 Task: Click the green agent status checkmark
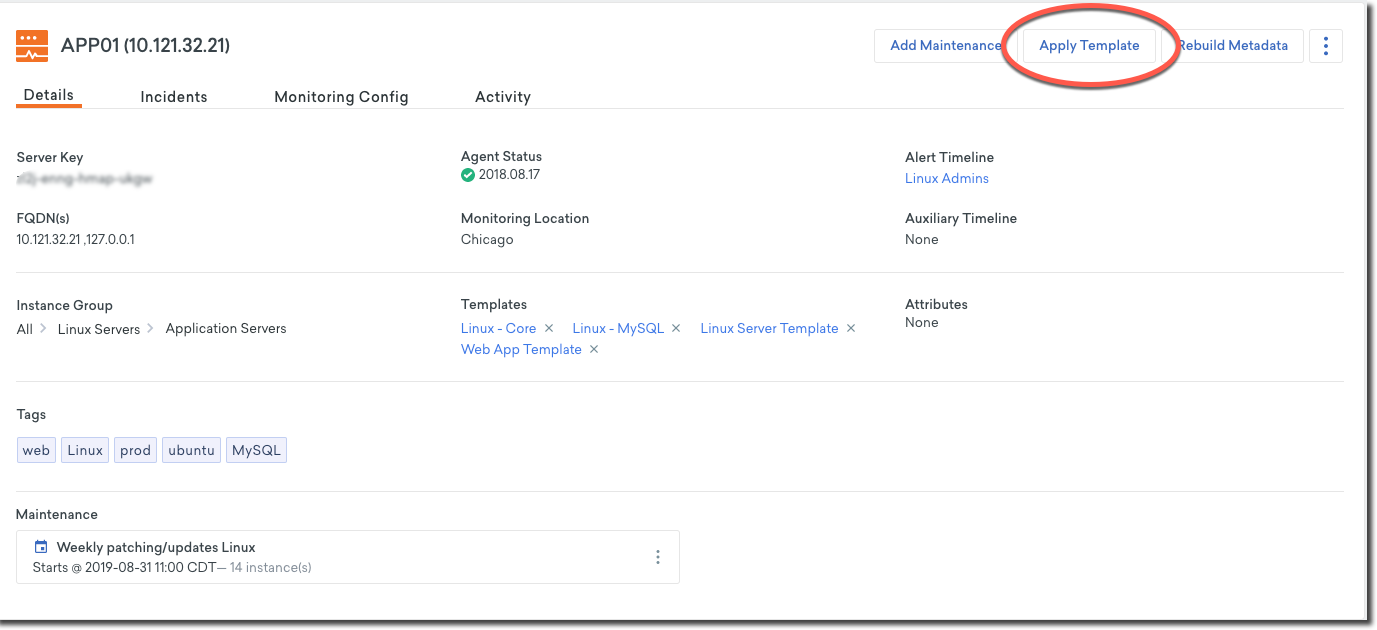pyautogui.click(x=467, y=174)
